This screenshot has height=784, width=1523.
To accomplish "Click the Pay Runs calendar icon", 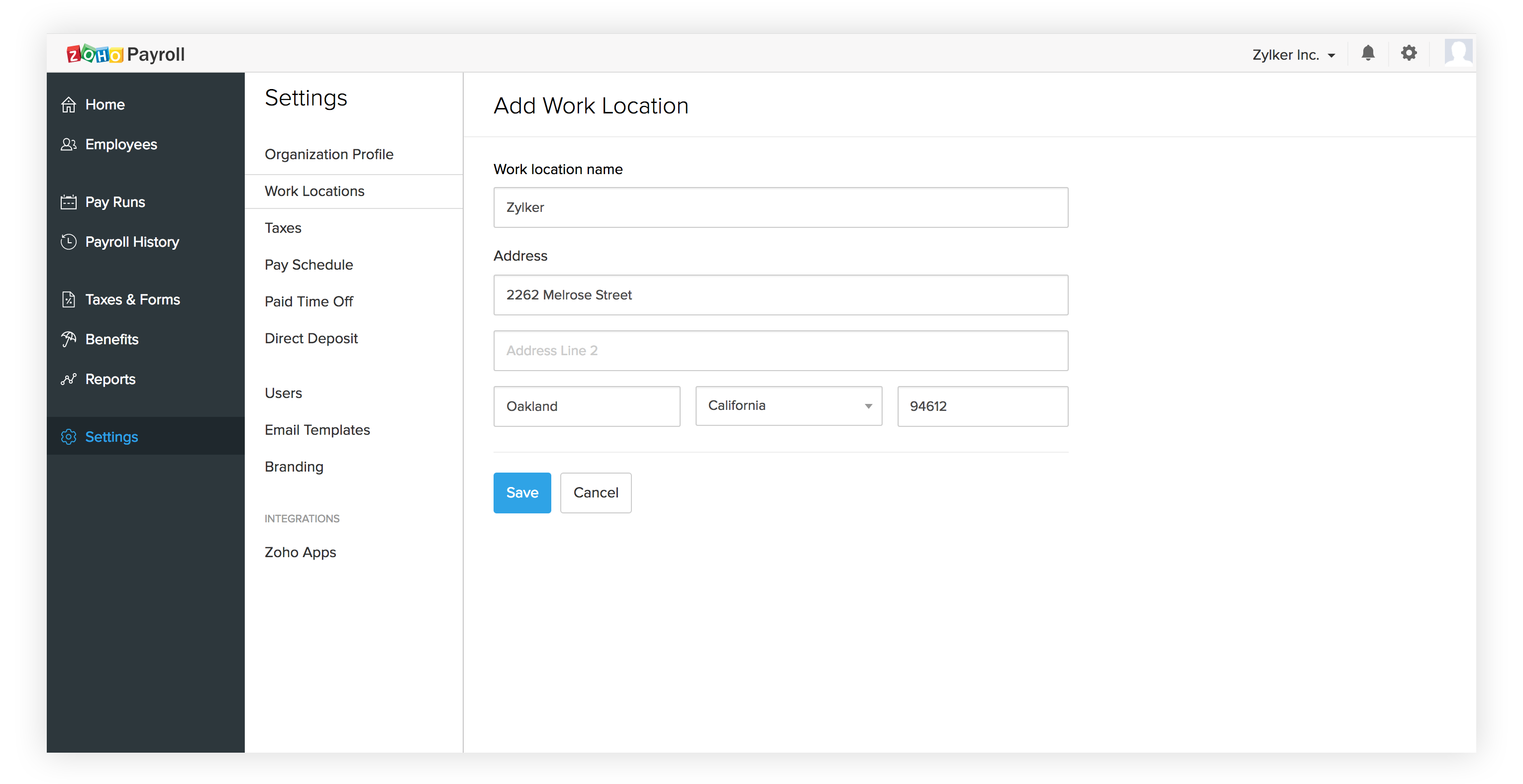I will [x=69, y=202].
